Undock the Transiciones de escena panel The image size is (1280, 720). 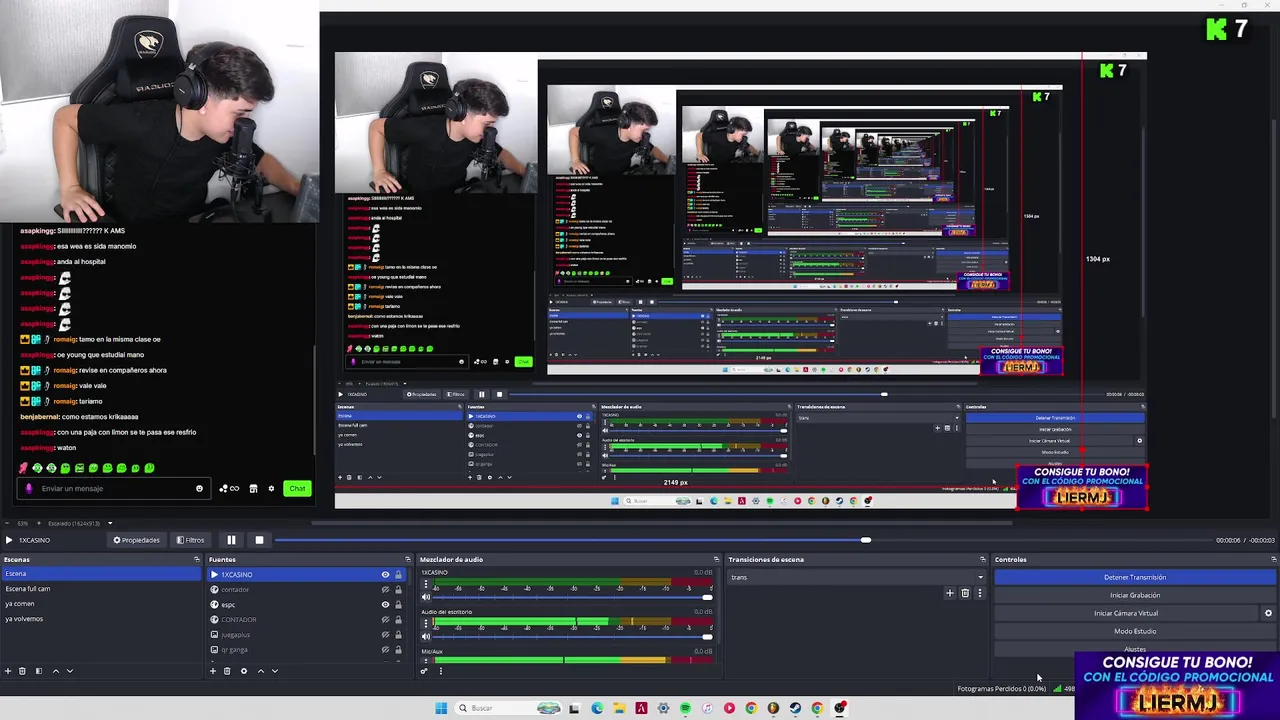click(983, 559)
